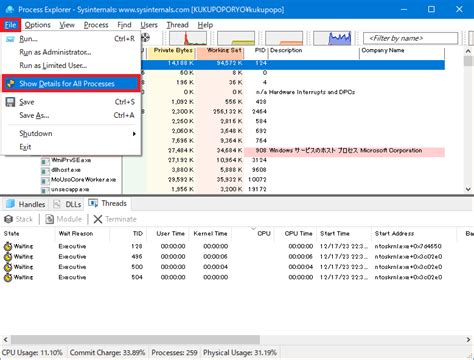The width and height of the screenshot is (474, 360).
Task: Sort by the Description column header
Action: click(x=314, y=53)
